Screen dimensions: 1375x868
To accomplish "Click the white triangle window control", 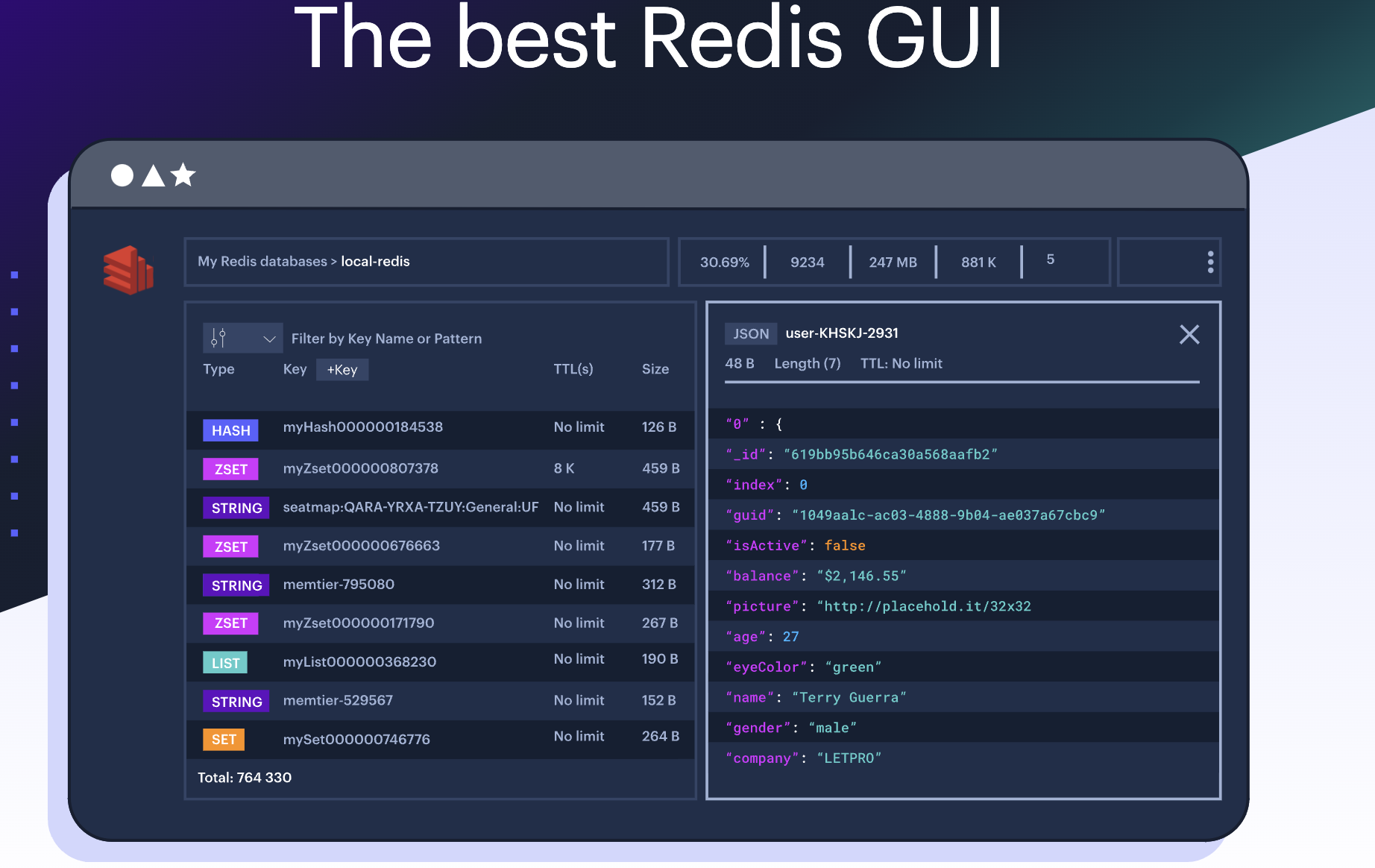I will pyautogui.click(x=153, y=176).
